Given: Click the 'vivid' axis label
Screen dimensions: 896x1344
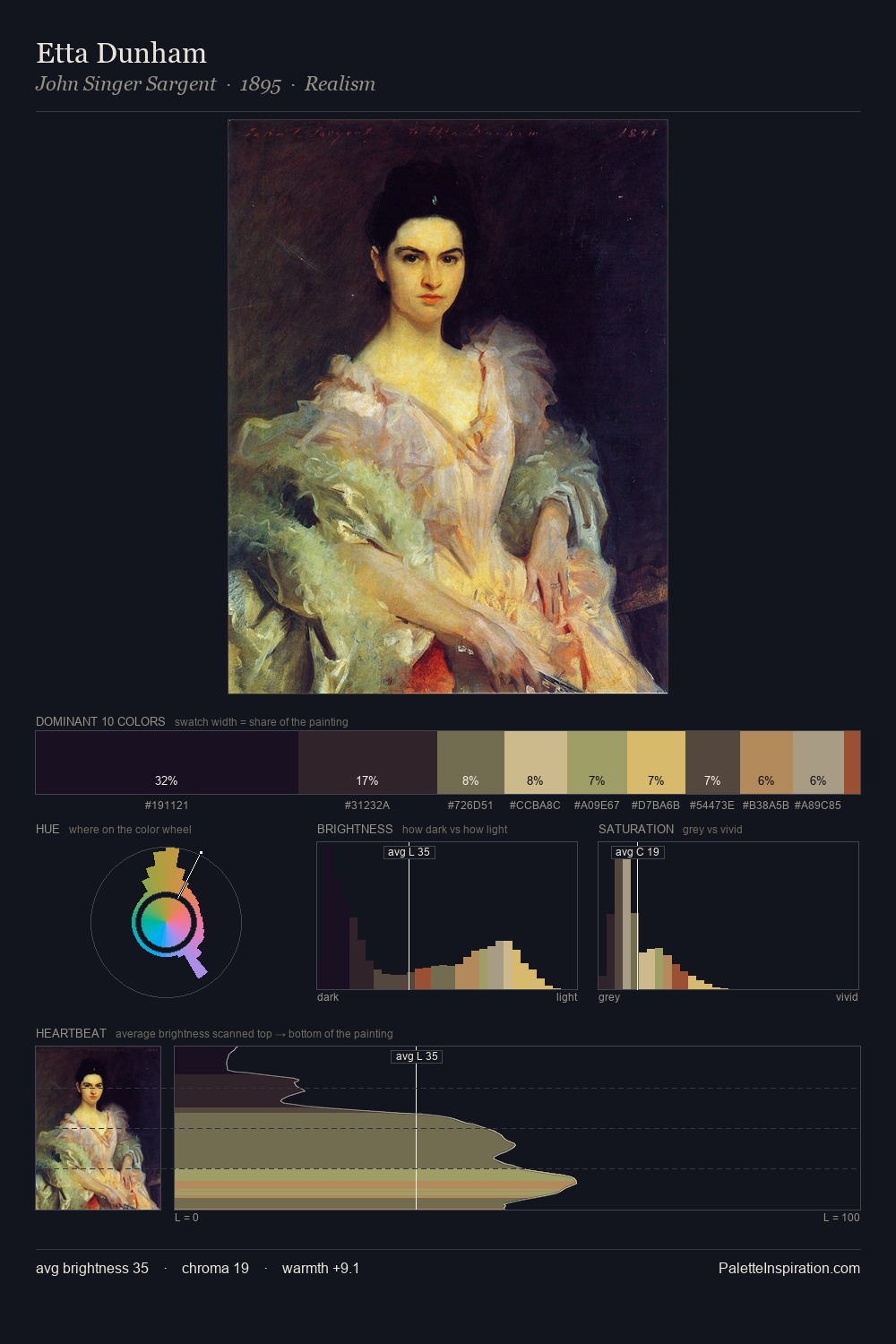Looking at the screenshot, I should tap(847, 997).
